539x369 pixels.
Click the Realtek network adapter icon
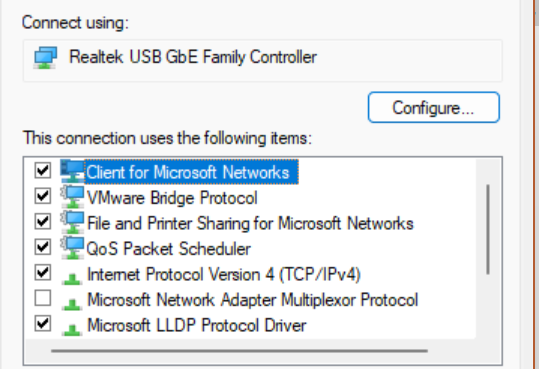tap(45, 58)
